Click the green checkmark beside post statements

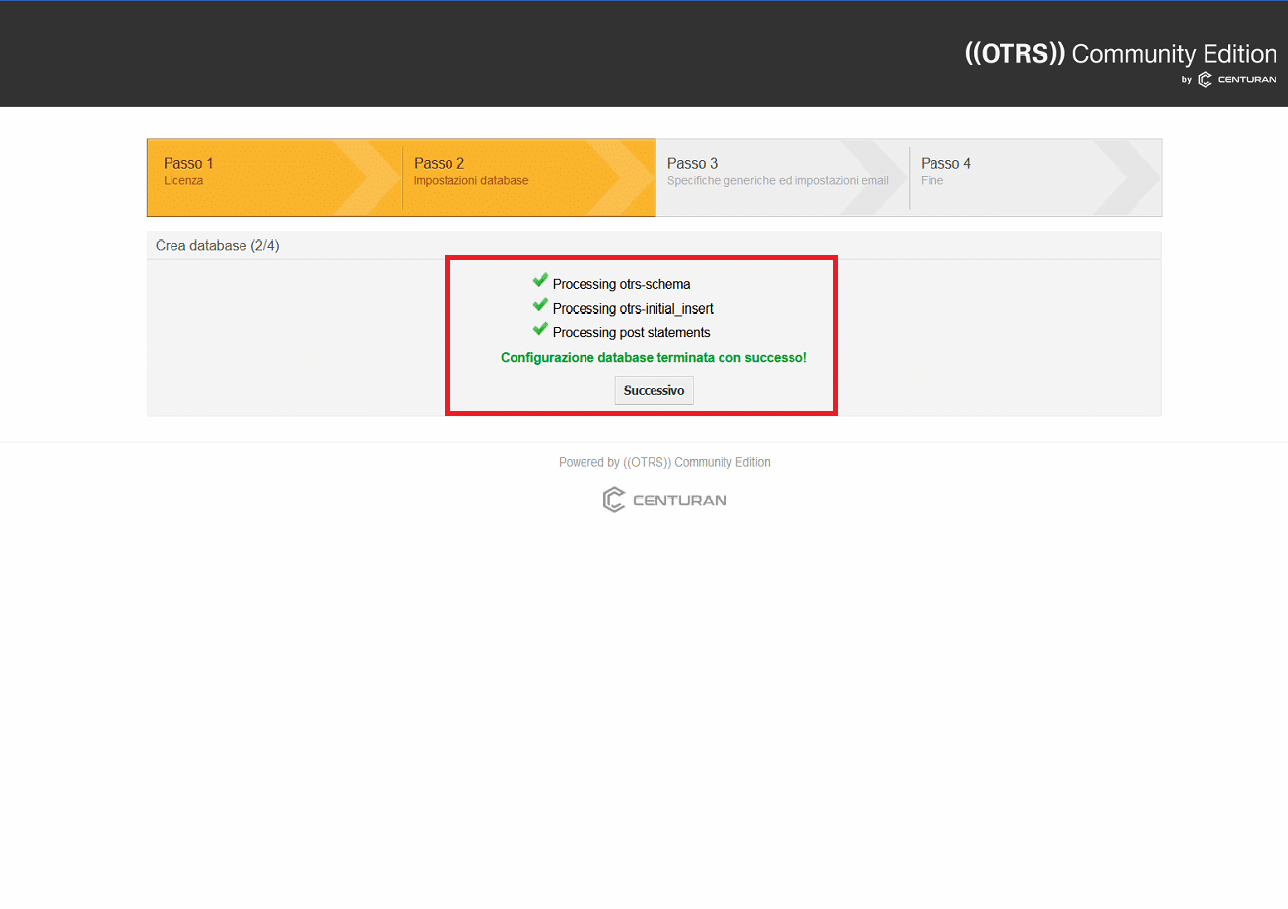click(x=540, y=329)
